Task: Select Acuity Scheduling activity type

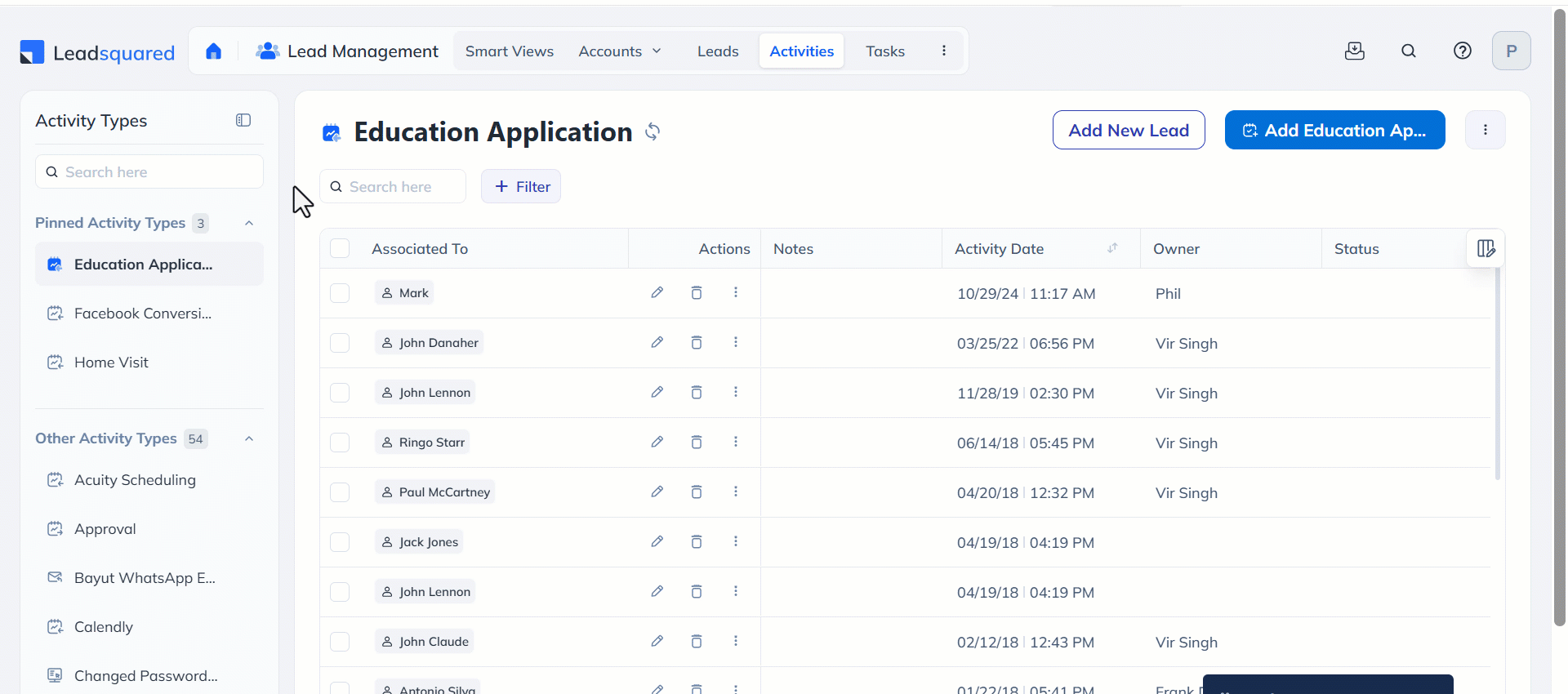Action: pos(149,480)
